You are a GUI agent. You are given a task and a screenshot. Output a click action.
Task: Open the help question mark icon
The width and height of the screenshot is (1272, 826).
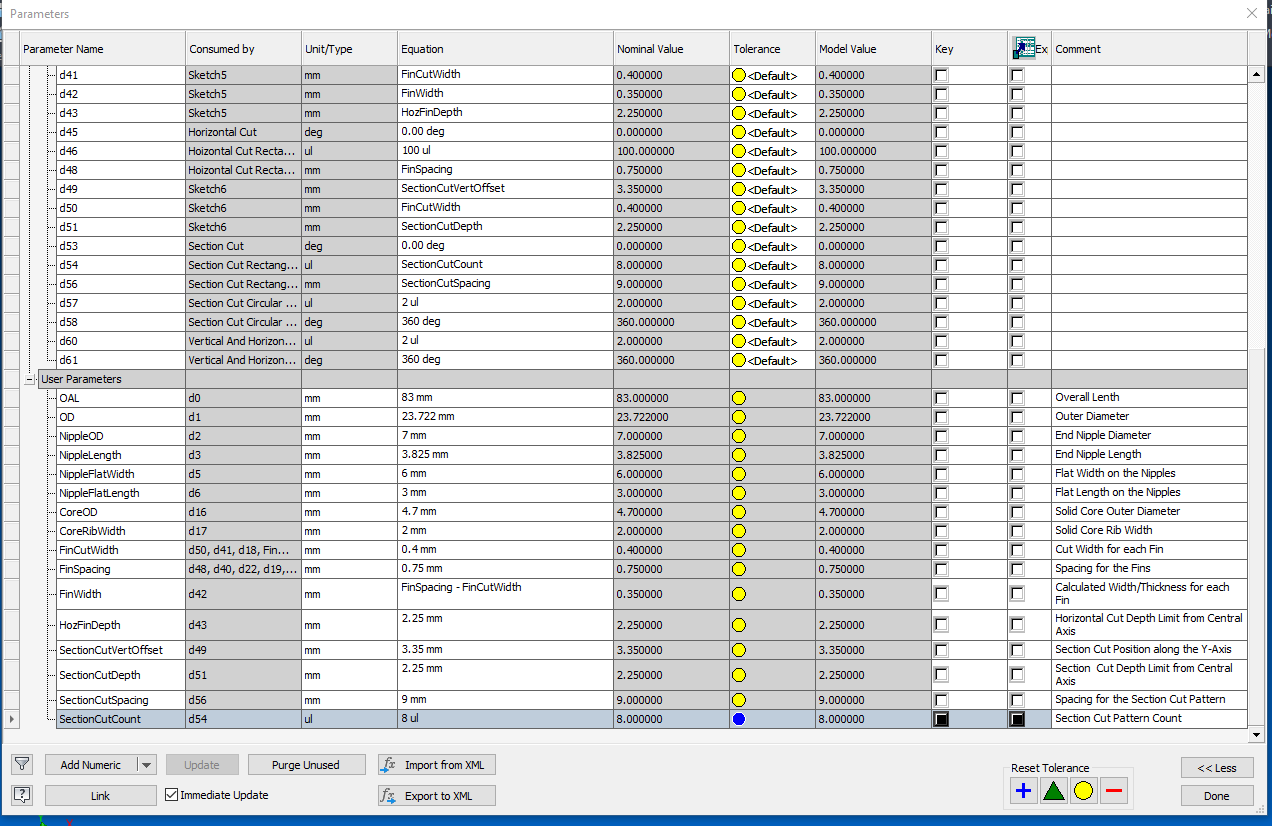click(x=22, y=795)
